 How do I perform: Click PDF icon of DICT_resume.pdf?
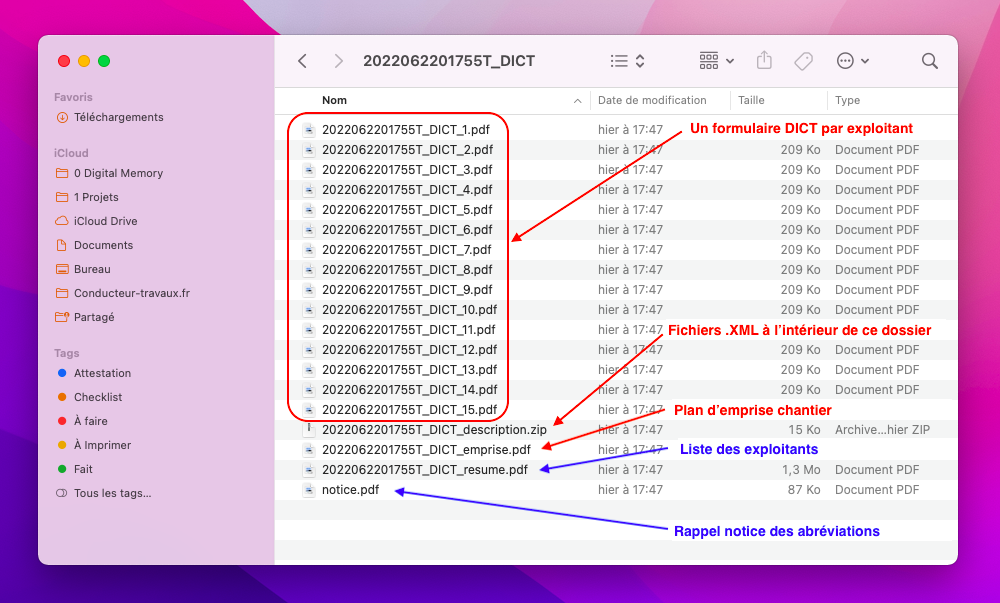tap(309, 470)
